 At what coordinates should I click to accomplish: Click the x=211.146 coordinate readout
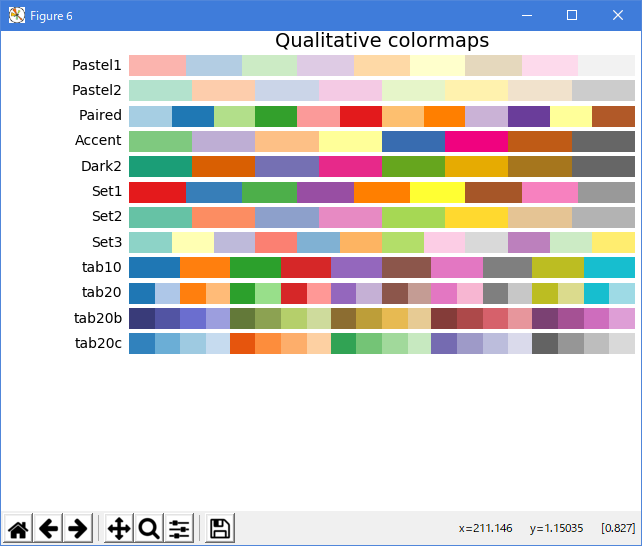tap(485, 528)
